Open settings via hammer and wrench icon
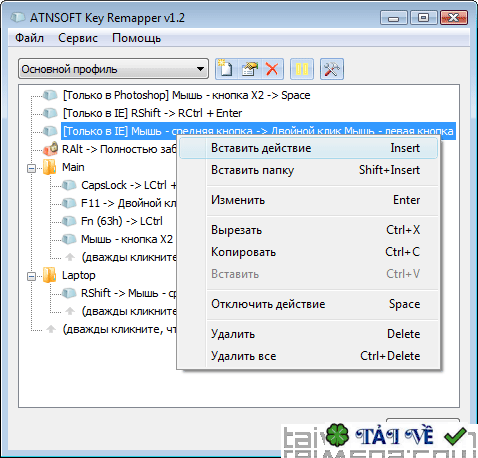478x458 pixels. pos(332,69)
